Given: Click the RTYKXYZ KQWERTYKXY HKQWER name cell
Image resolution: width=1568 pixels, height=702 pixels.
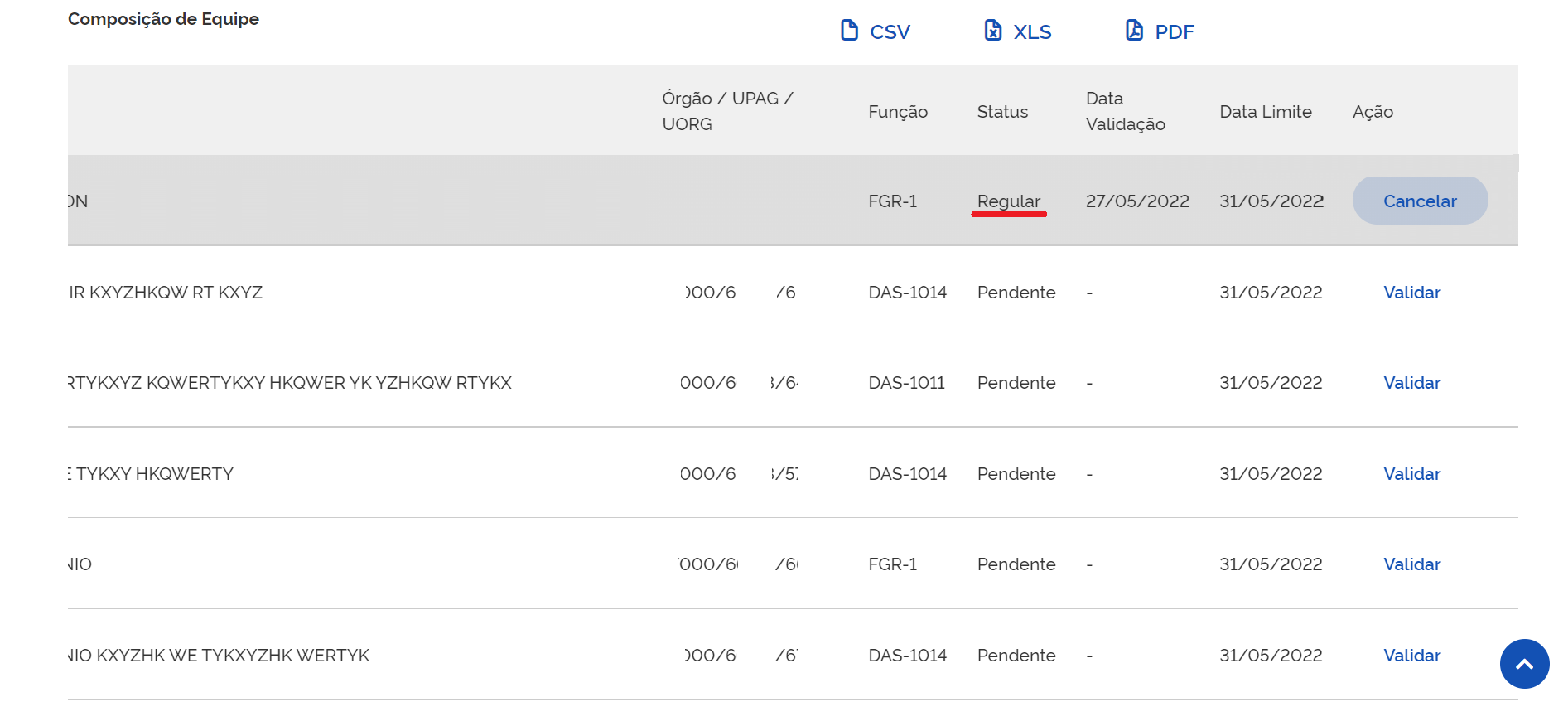Looking at the screenshot, I should [290, 383].
